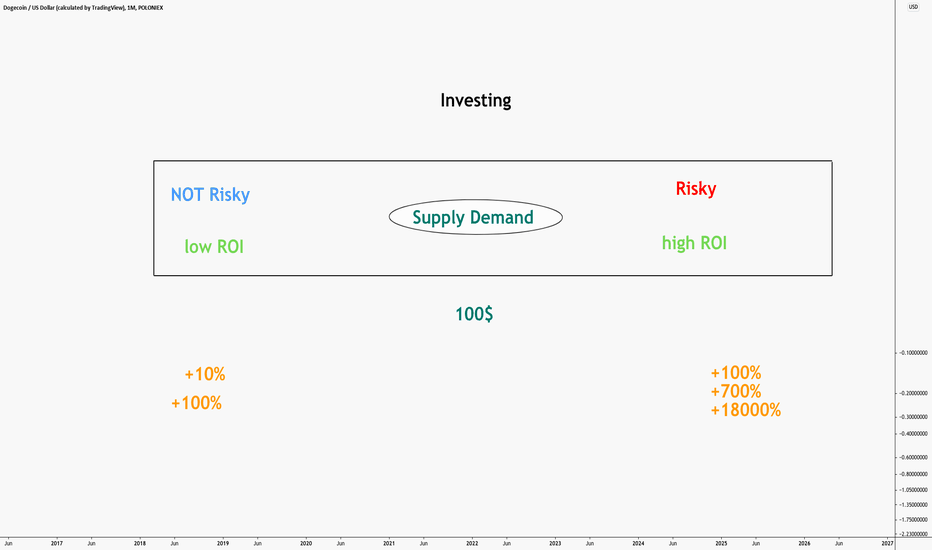The image size is (932, 550).
Task: Click the USD currency label
Action: coord(913,7)
